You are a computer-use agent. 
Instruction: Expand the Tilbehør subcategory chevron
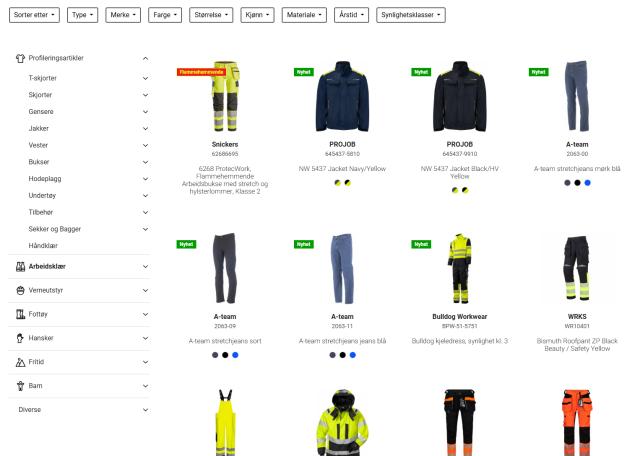coord(145,212)
